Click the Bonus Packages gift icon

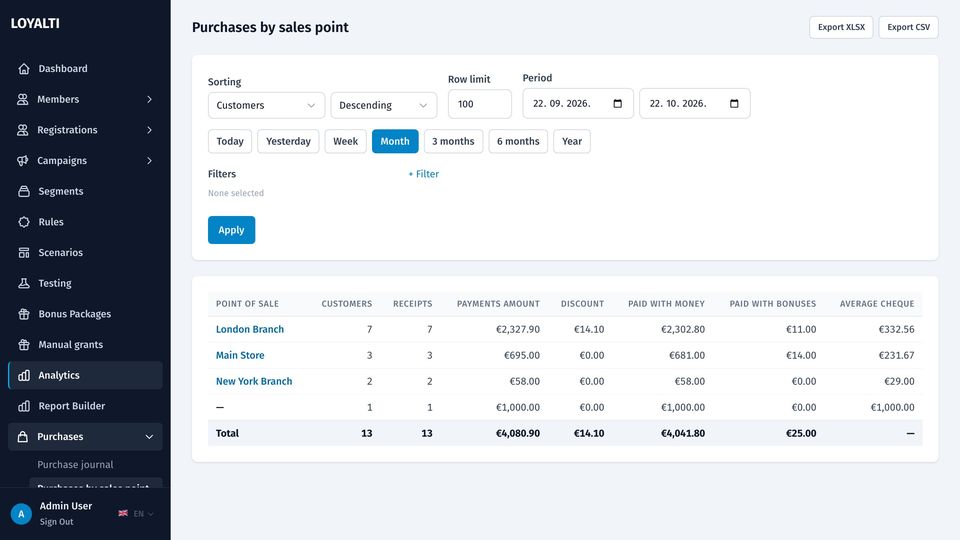coord(24,313)
